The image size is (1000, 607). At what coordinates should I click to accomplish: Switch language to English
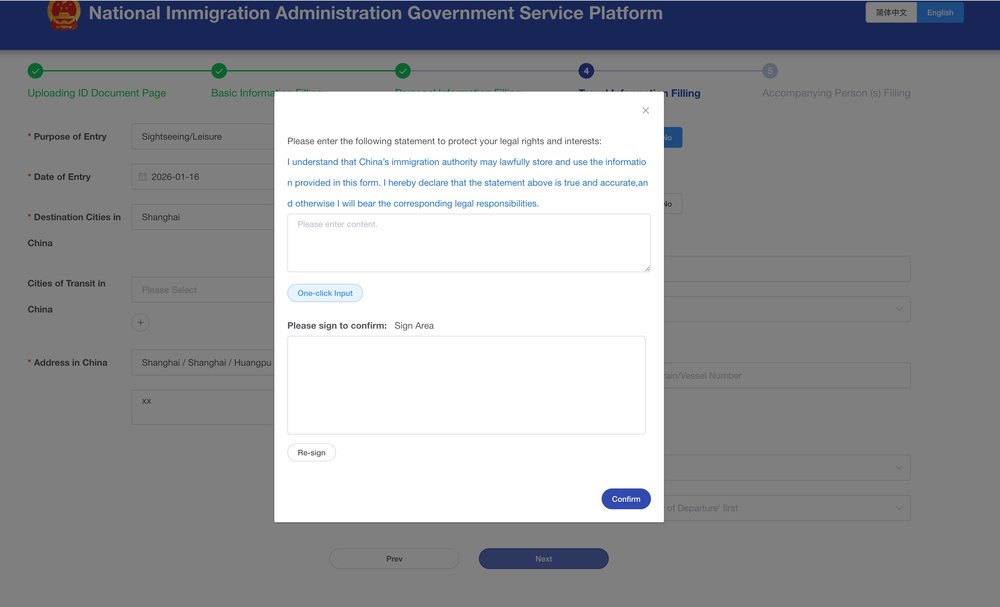[940, 13]
